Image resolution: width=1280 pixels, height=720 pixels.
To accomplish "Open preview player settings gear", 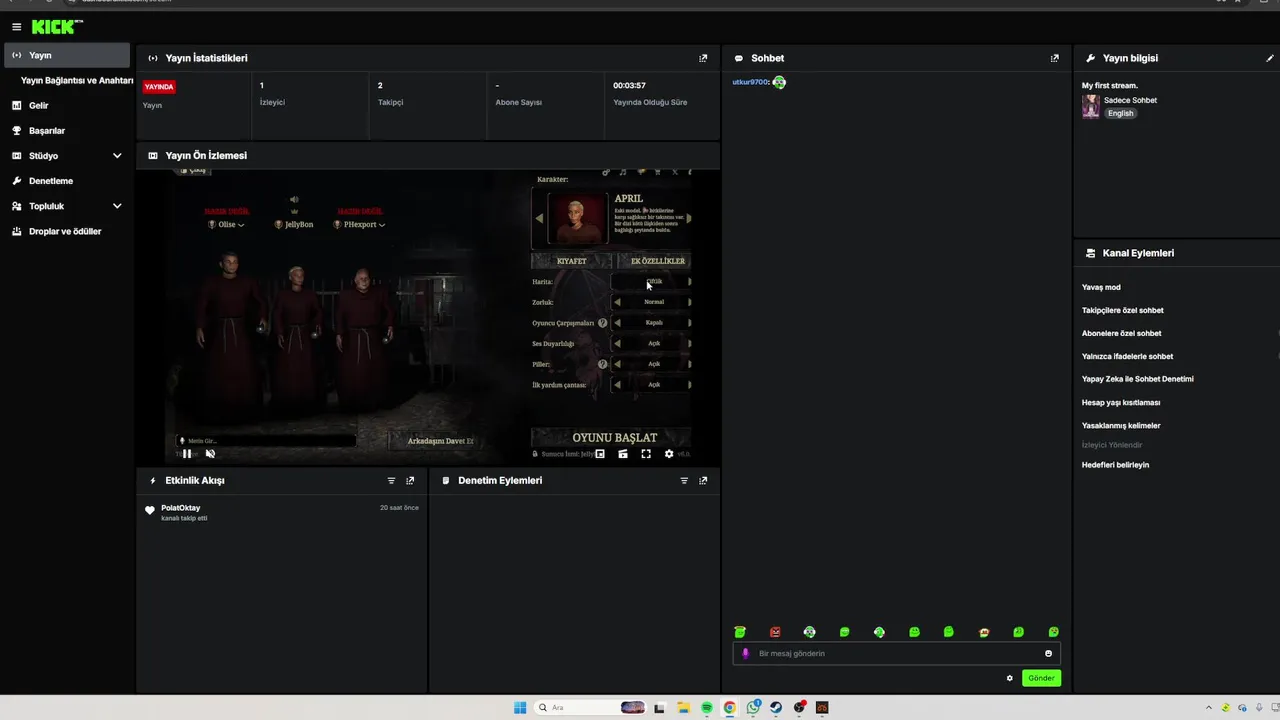I will tap(669, 453).
